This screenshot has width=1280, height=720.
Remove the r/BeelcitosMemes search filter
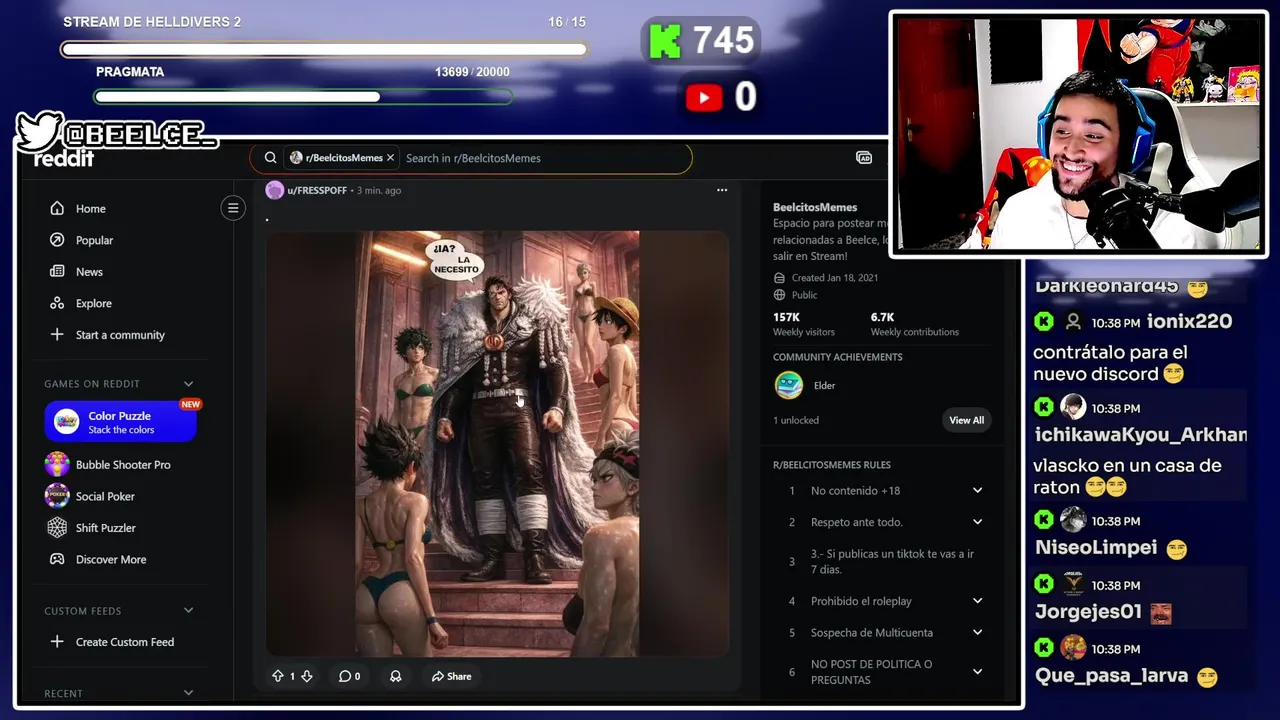coord(391,158)
